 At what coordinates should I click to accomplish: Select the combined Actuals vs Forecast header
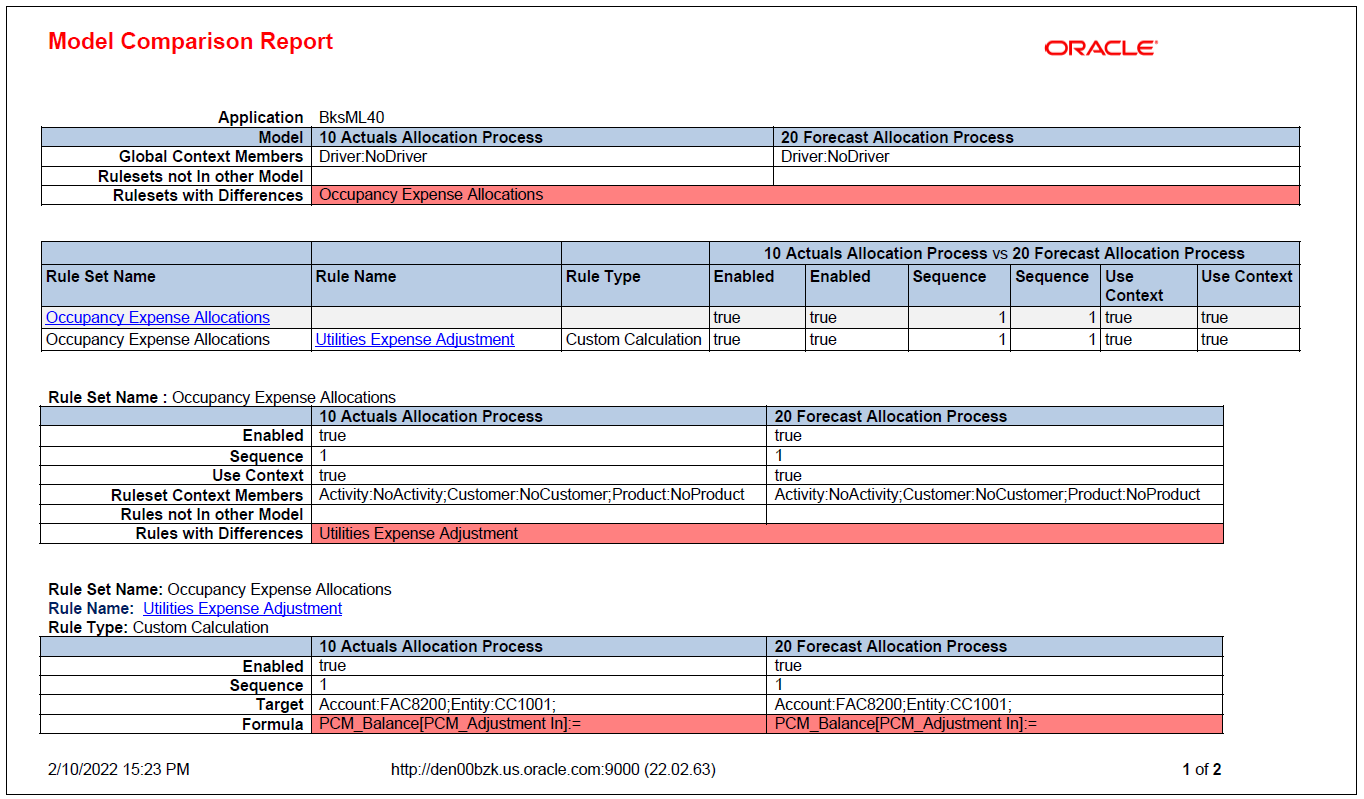point(1004,253)
